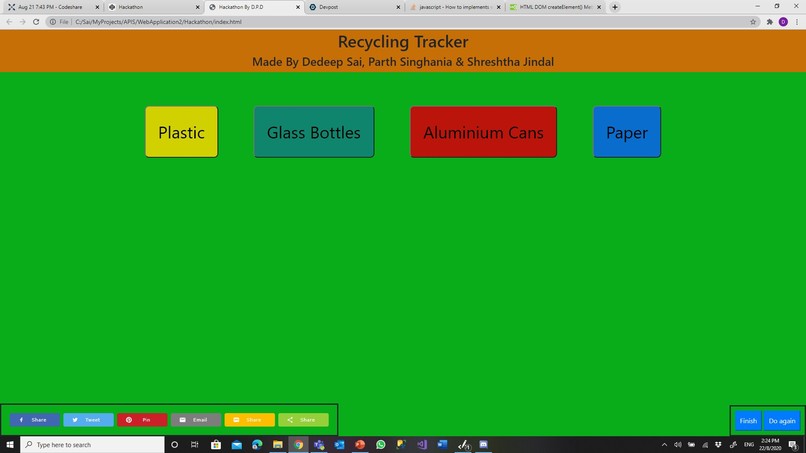This screenshot has height=453, width=806.
Task: Open Microsoft Word from the taskbar
Action: point(442,444)
